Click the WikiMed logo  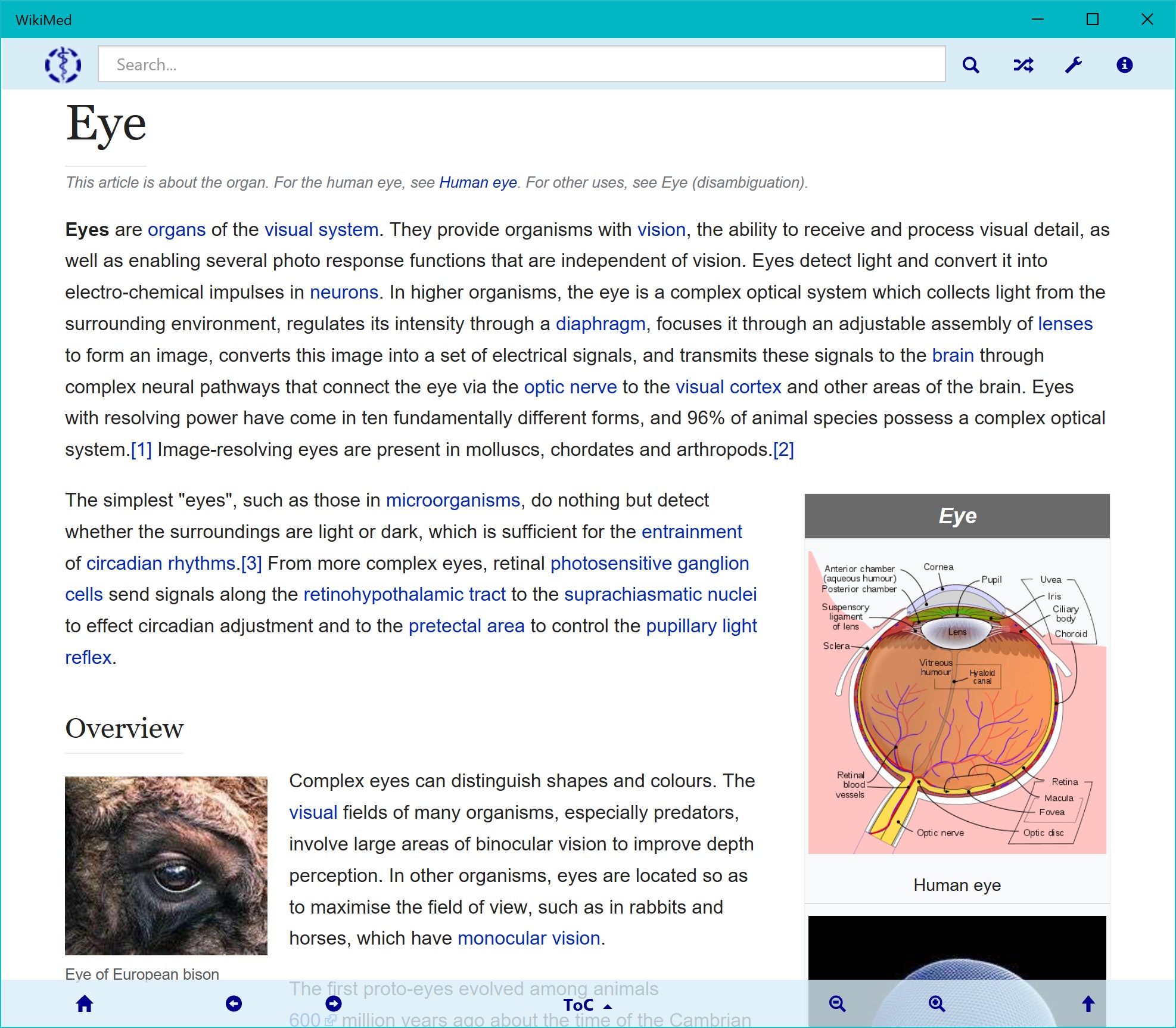tap(63, 64)
